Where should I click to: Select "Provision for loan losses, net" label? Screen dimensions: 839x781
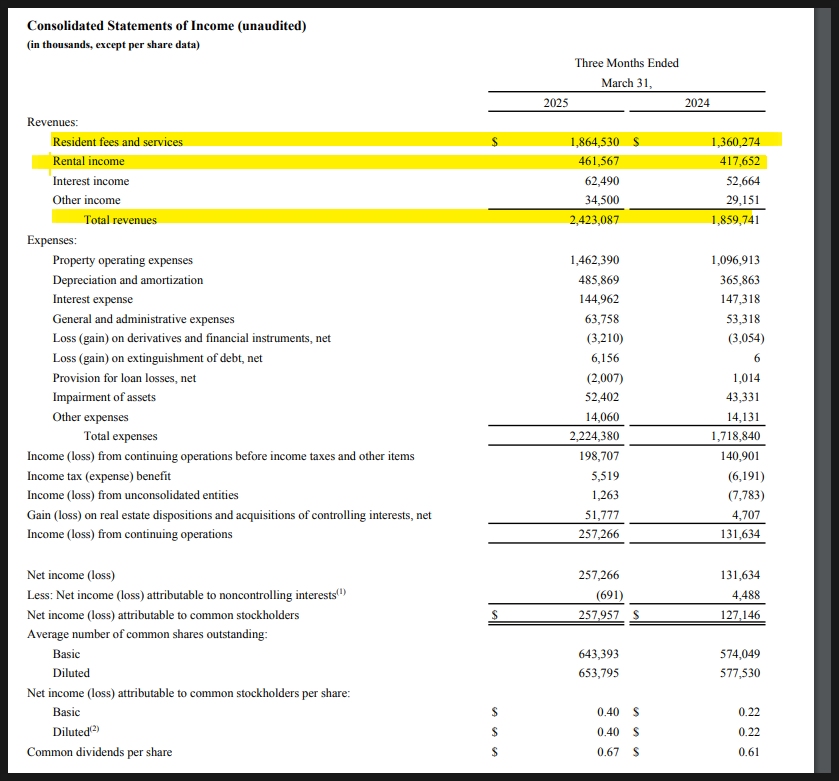tap(124, 378)
